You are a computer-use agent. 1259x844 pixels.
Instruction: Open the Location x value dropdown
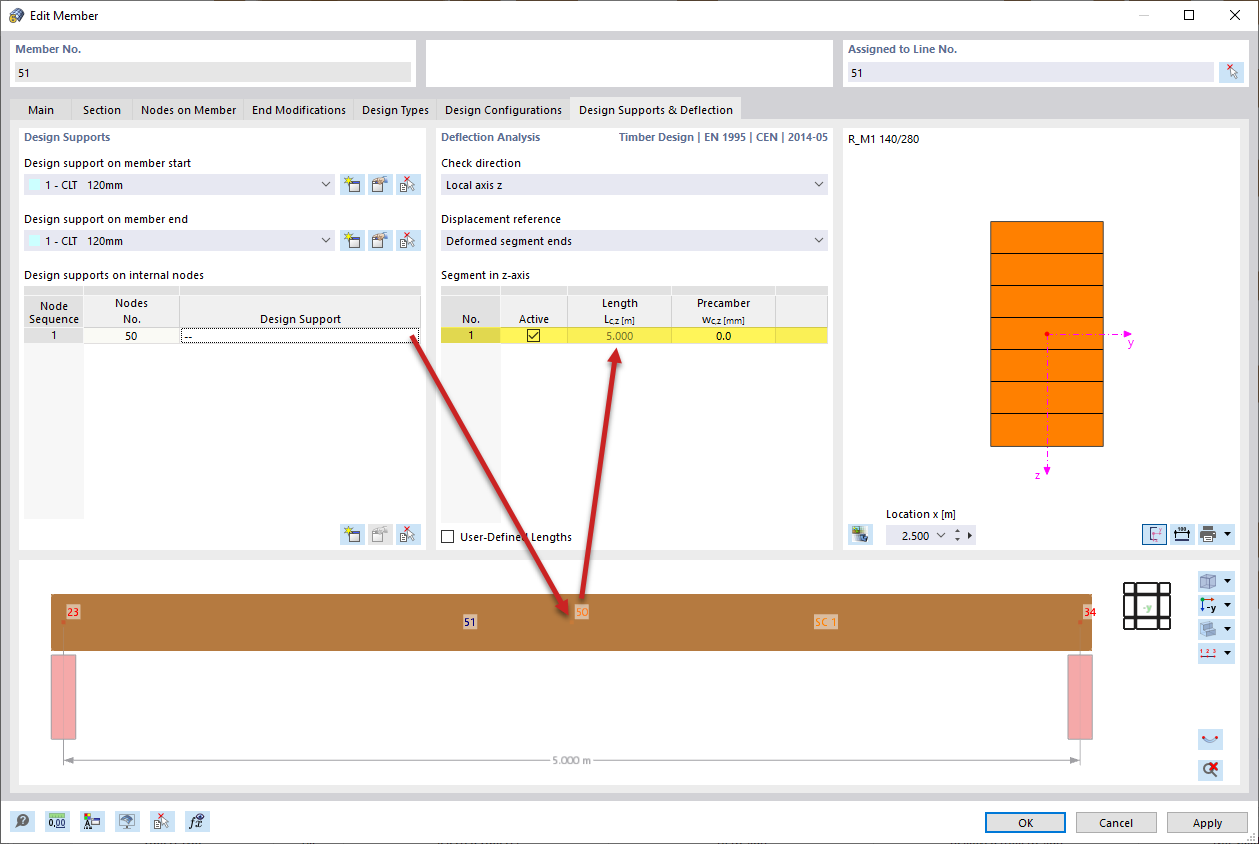941,535
